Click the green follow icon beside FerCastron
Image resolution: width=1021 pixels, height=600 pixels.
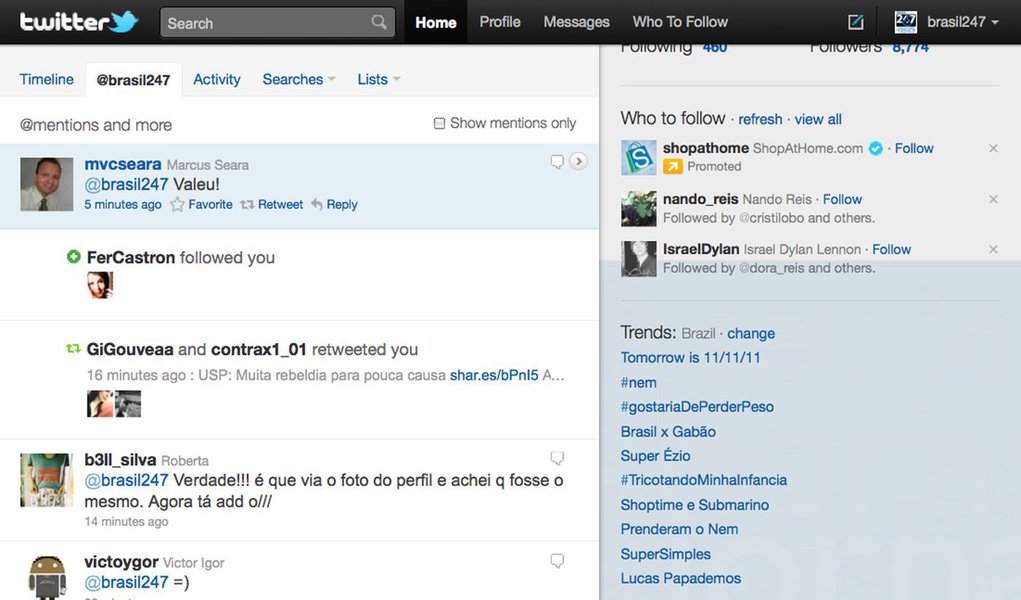click(x=74, y=257)
